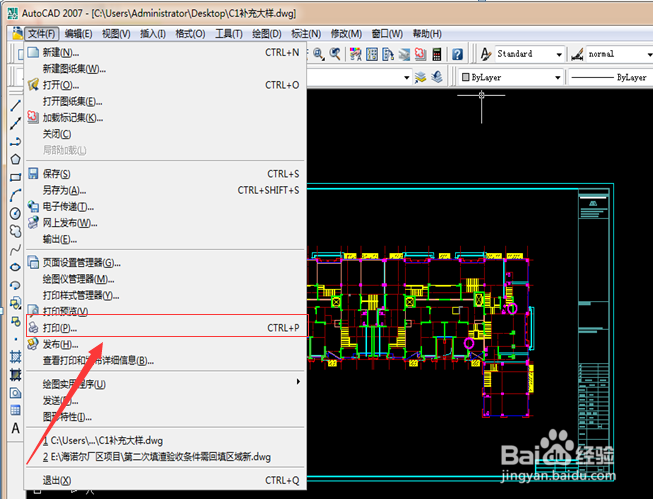Open the ByLayer linetype dropdown

(611, 77)
